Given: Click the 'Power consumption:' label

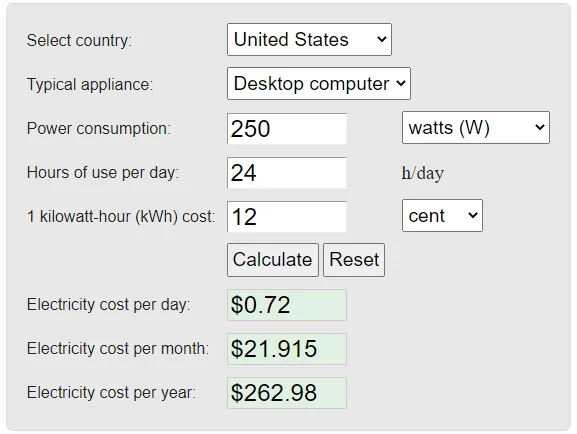Looking at the screenshot, I should pos(99,128).
